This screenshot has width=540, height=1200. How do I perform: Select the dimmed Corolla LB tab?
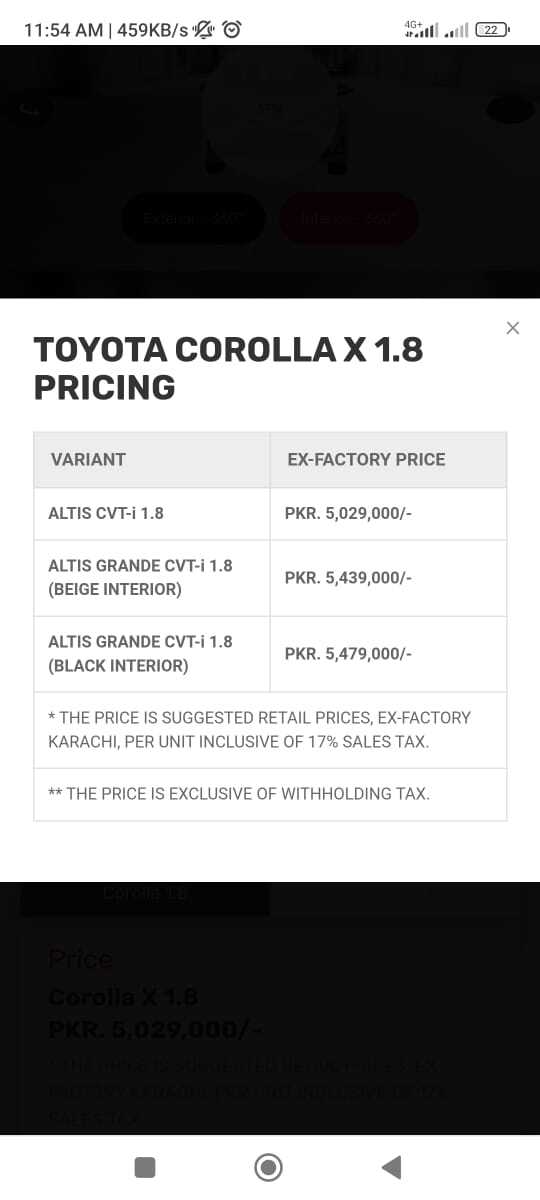pos(145,895)
